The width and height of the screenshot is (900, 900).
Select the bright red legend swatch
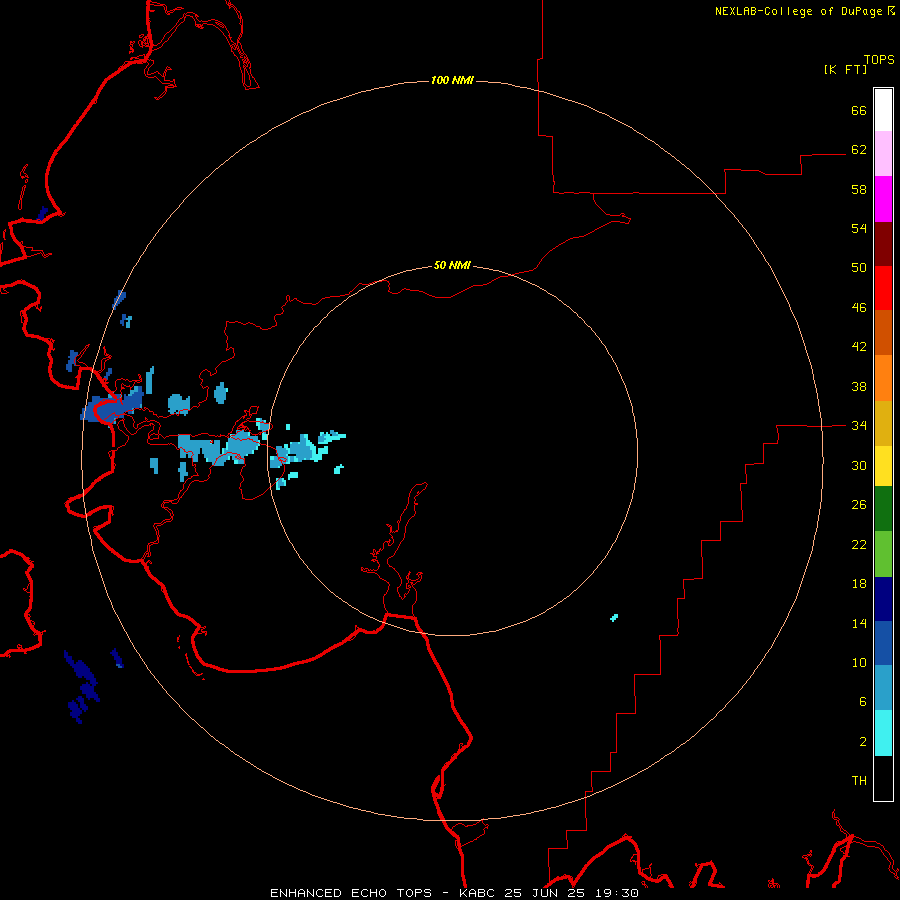pyautogui.click(x=883, y=288)
